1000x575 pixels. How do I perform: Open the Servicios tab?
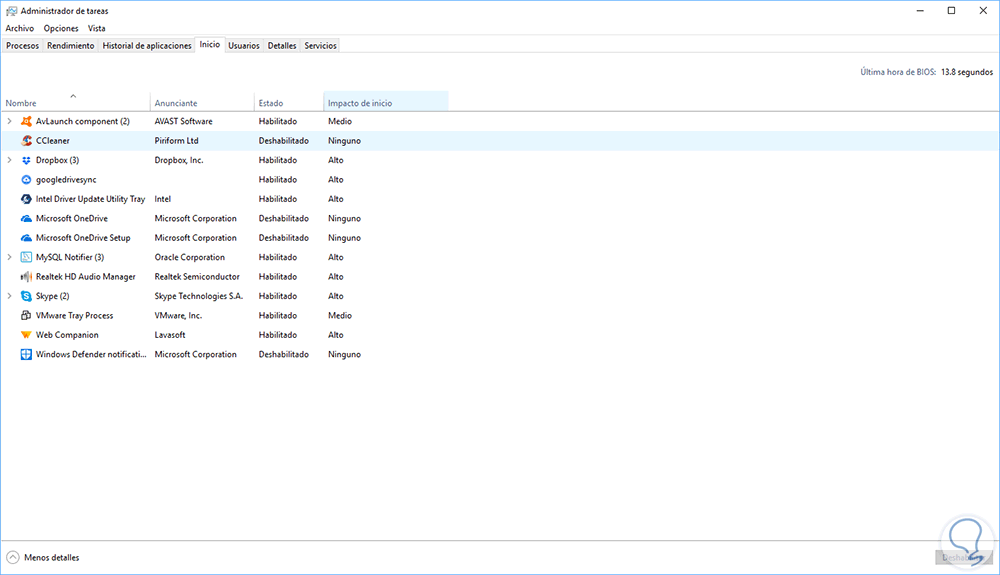[320, 46]
